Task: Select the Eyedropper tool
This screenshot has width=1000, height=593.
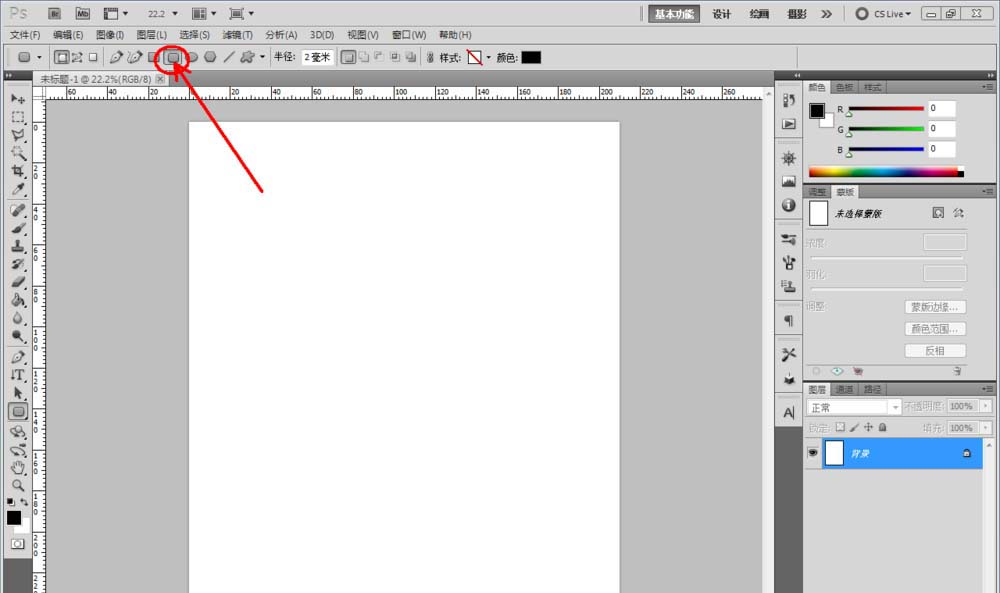Action: (x=18, y=189)
